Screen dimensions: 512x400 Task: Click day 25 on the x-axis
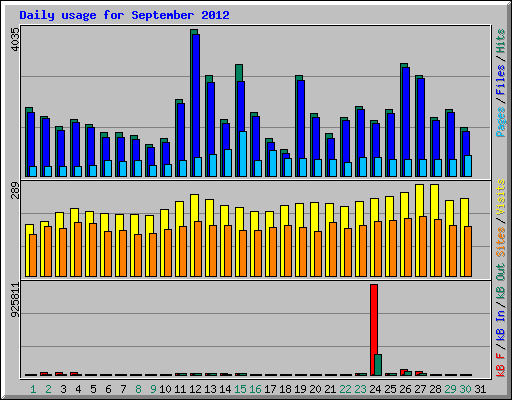point(390,389)
